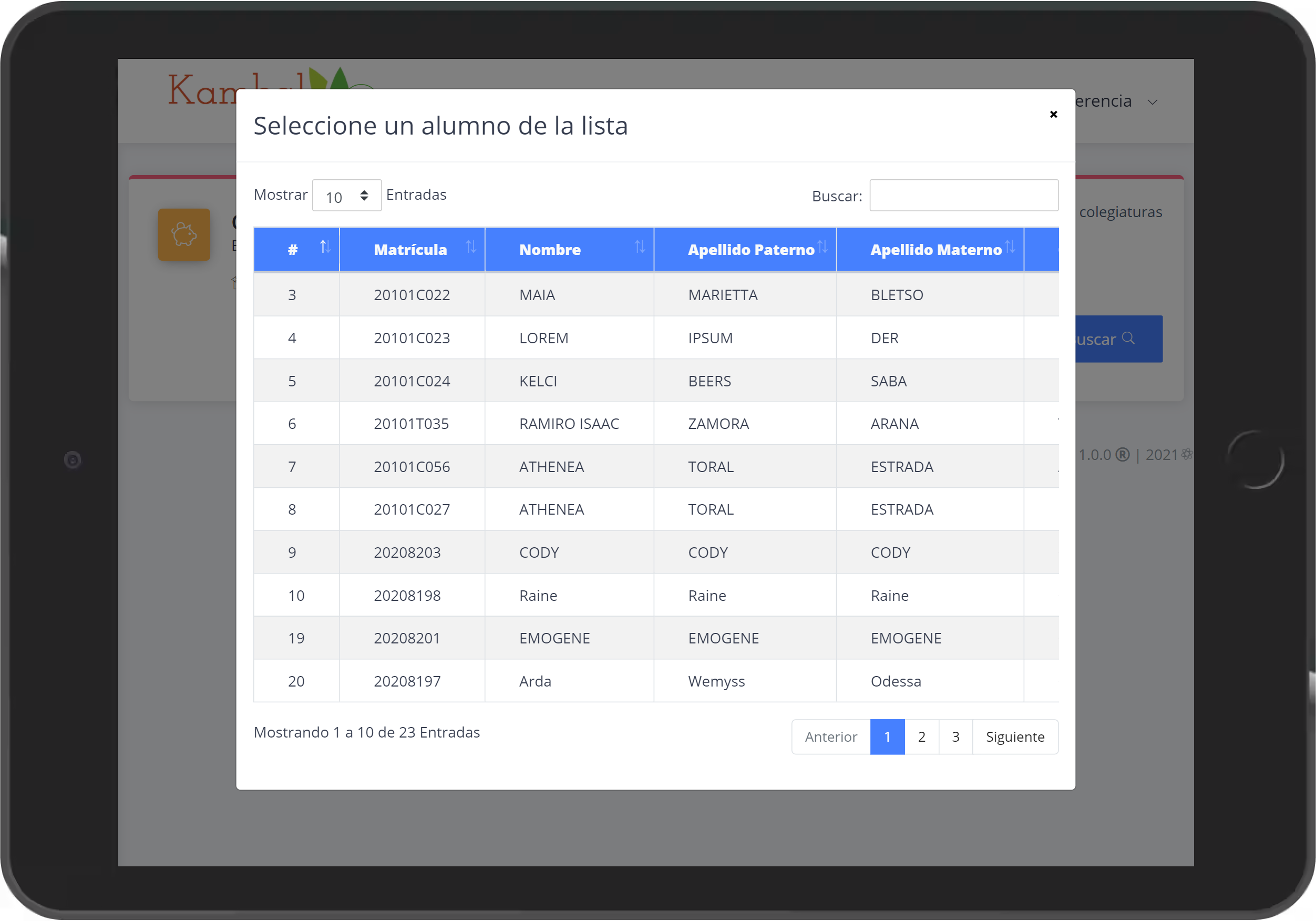
Task: Select student KELCI name cell
Action: click(569, 381)
